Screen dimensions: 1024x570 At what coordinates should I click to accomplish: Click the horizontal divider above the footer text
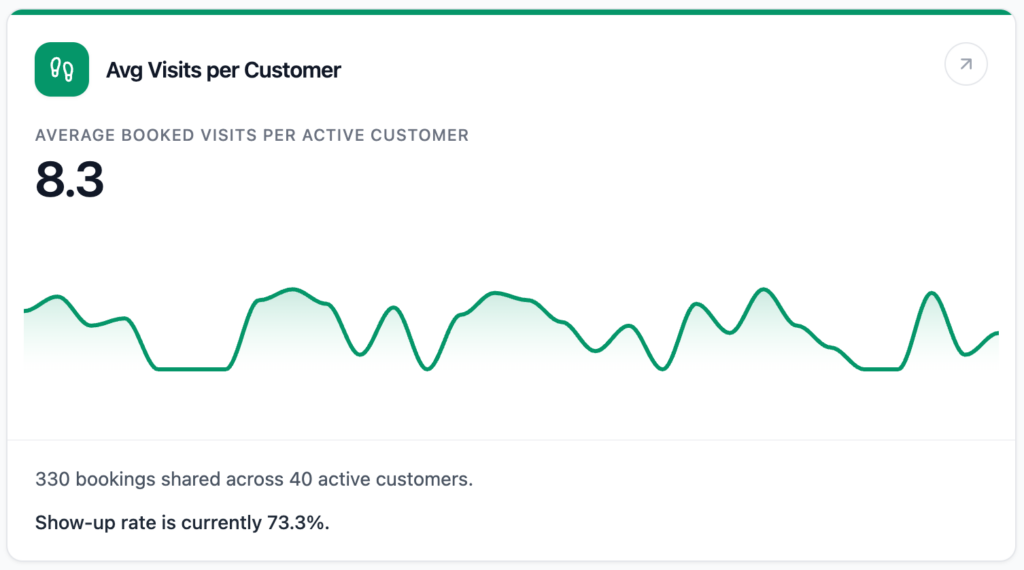click(512, 440)
